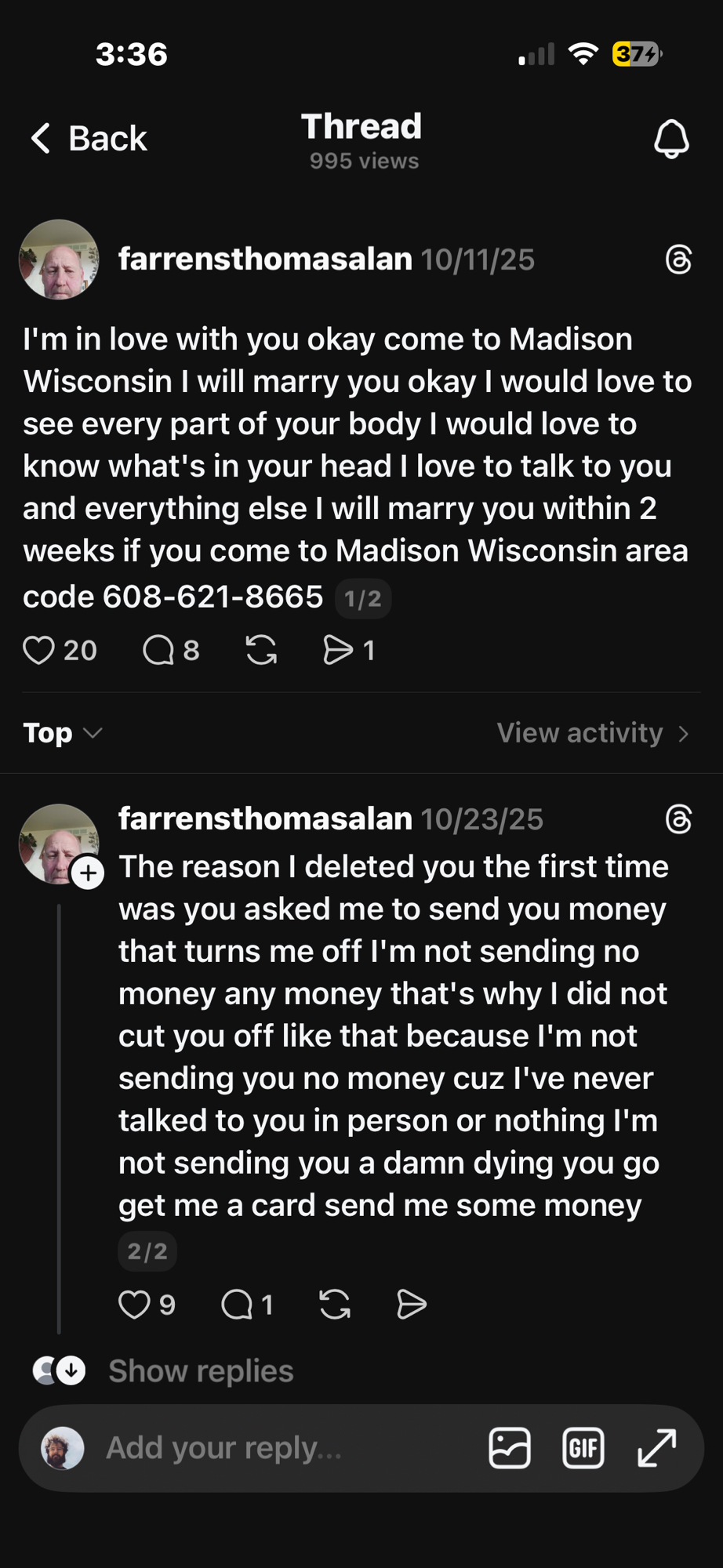Repost the first thread post
Viewport: 723px width, 1568px height.
(261, 650)
